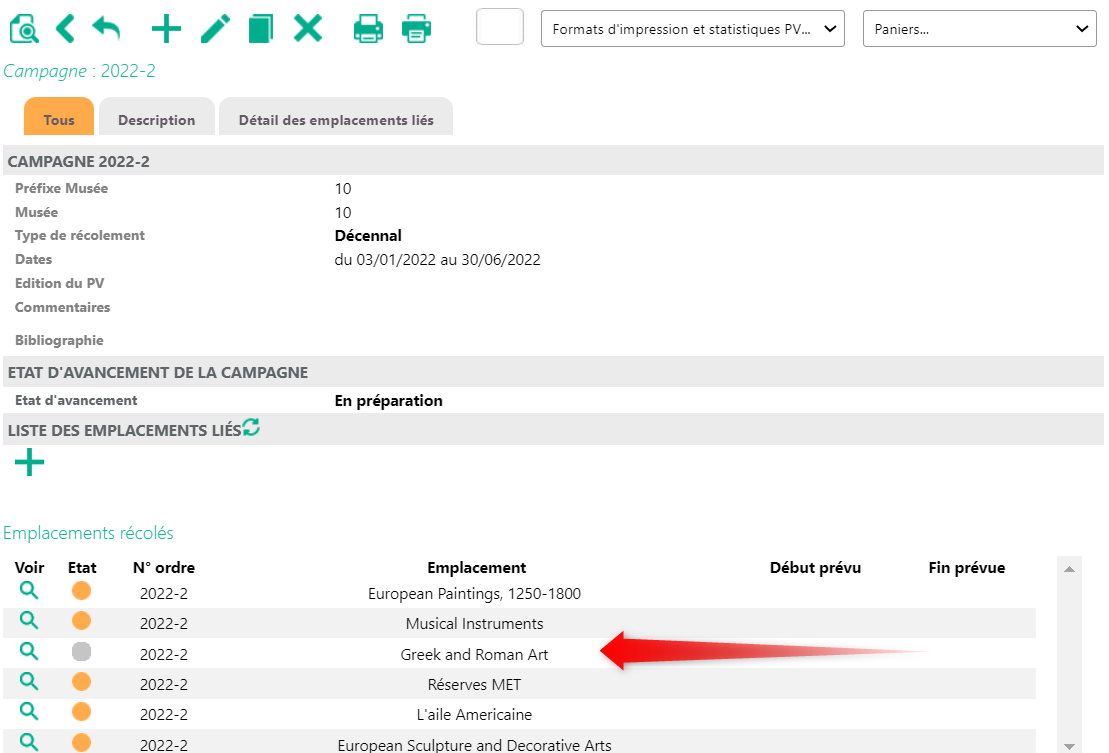The height and width of the screenshot is (753, 1109).
Task: Open the Musical Instruments row magnifier
Action: tap(29, 620)
